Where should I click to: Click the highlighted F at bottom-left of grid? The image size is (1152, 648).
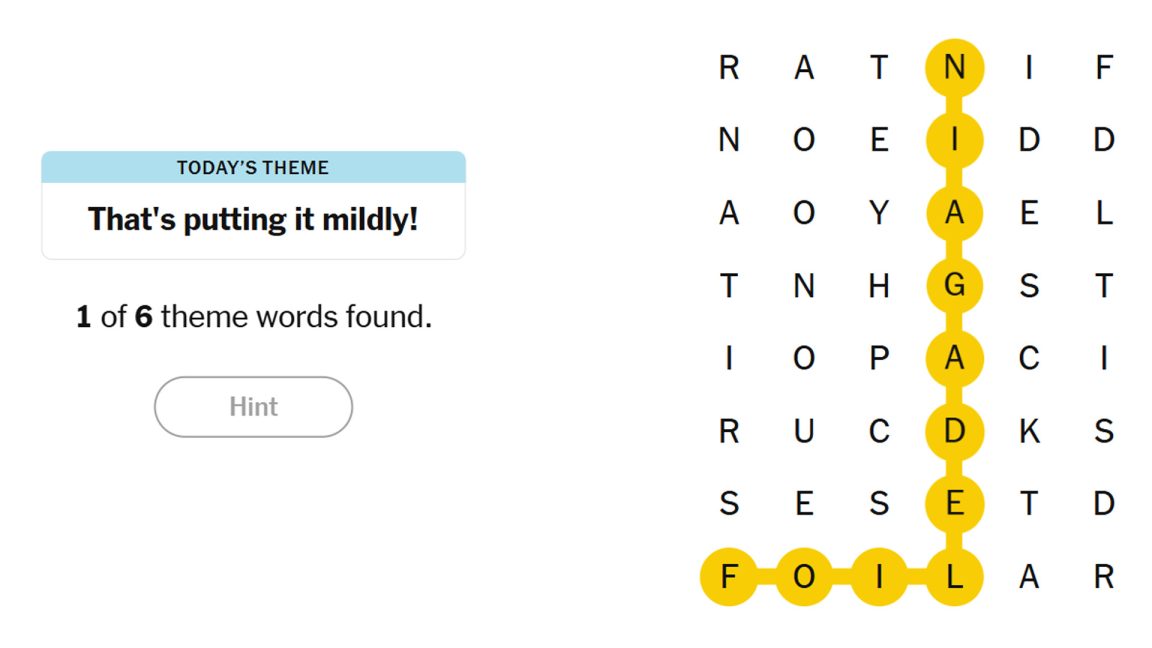click(x=729, y=576)
